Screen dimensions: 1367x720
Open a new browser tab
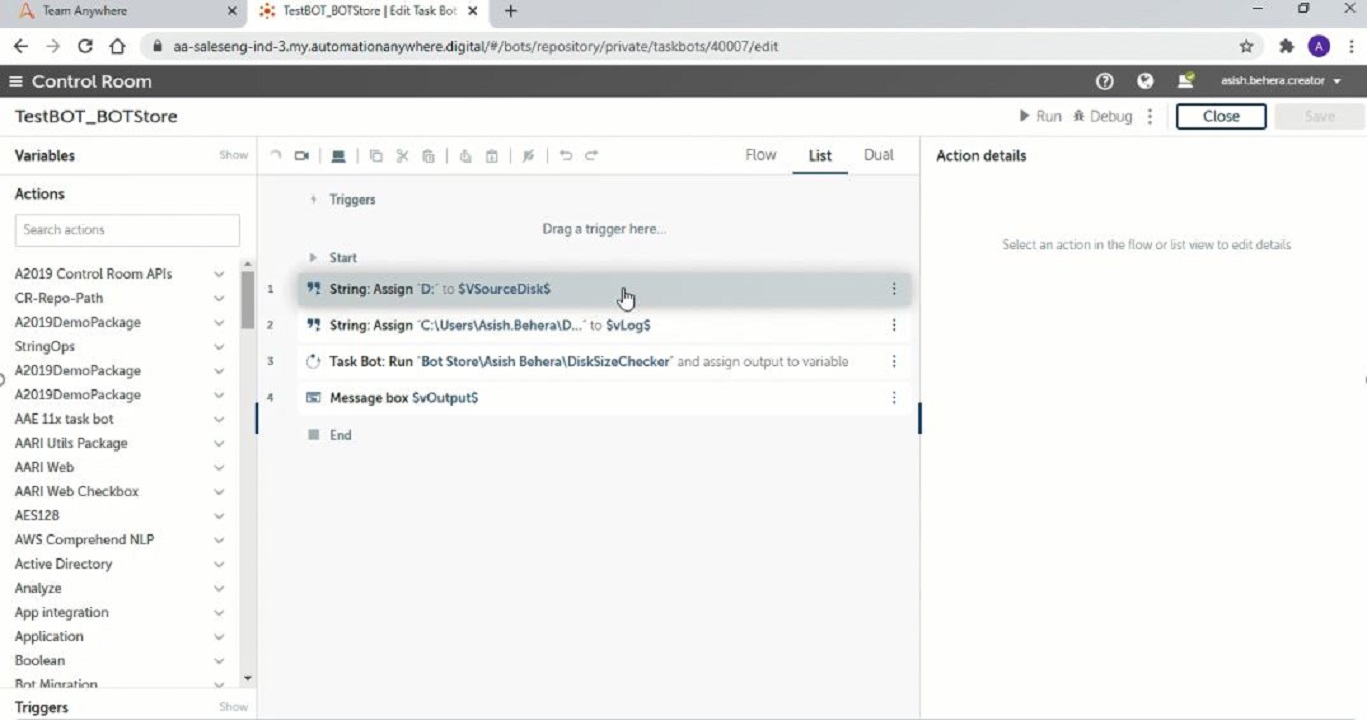[x=511, y=11]
